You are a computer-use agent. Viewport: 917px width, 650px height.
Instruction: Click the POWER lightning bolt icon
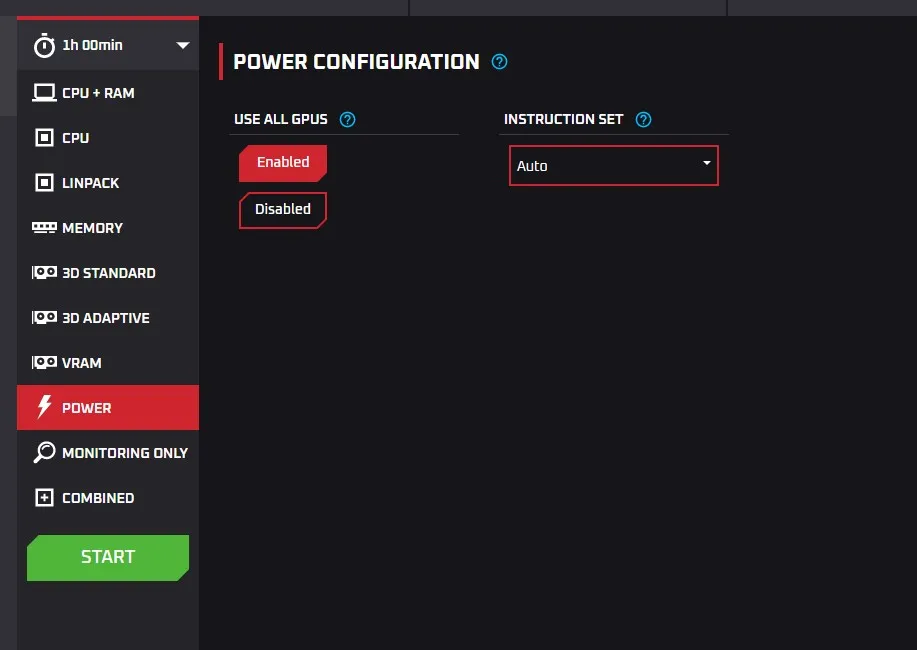click(43, 407)
